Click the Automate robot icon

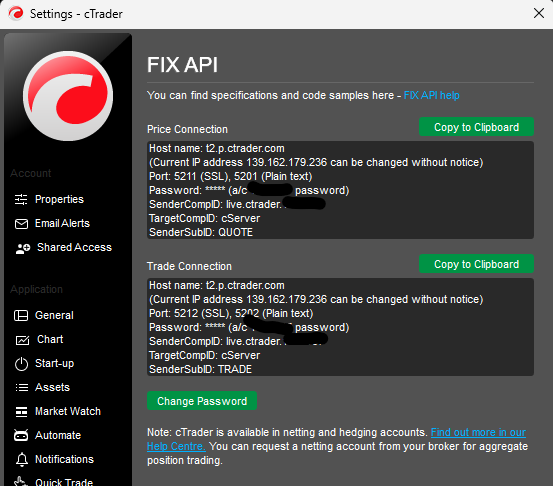[x=21, y=436]
